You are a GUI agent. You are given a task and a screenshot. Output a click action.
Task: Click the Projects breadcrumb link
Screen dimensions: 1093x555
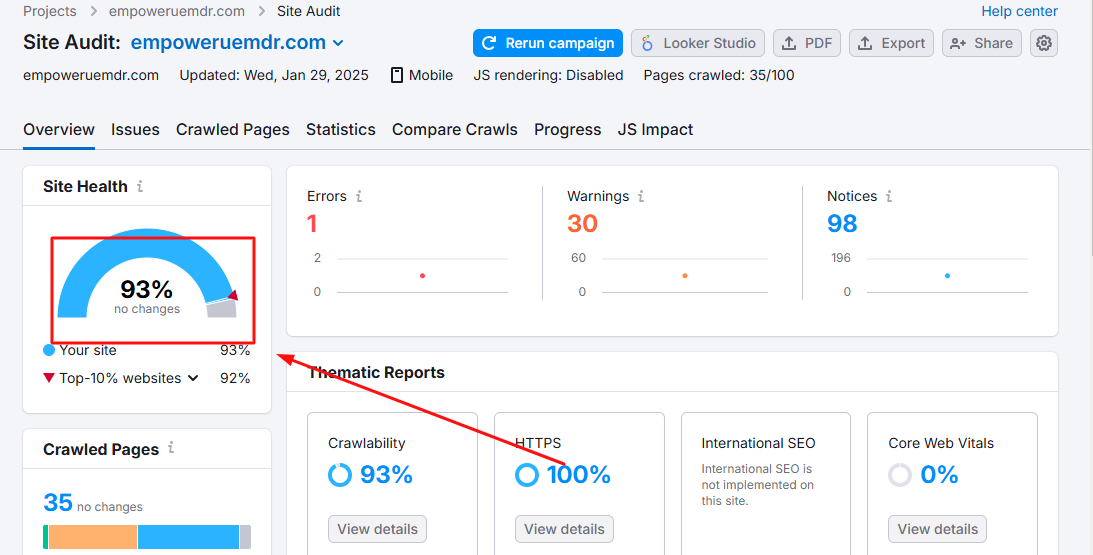click(50, 11)
